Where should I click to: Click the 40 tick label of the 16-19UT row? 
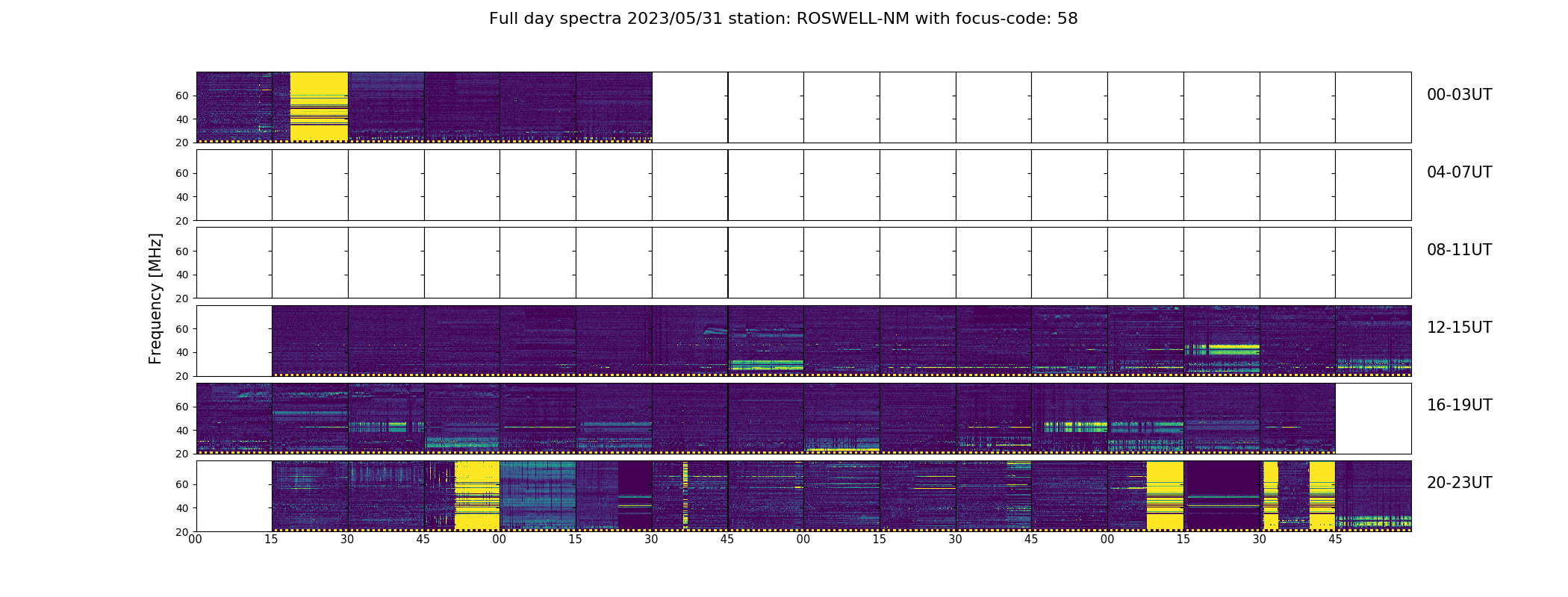click(181, 431)
